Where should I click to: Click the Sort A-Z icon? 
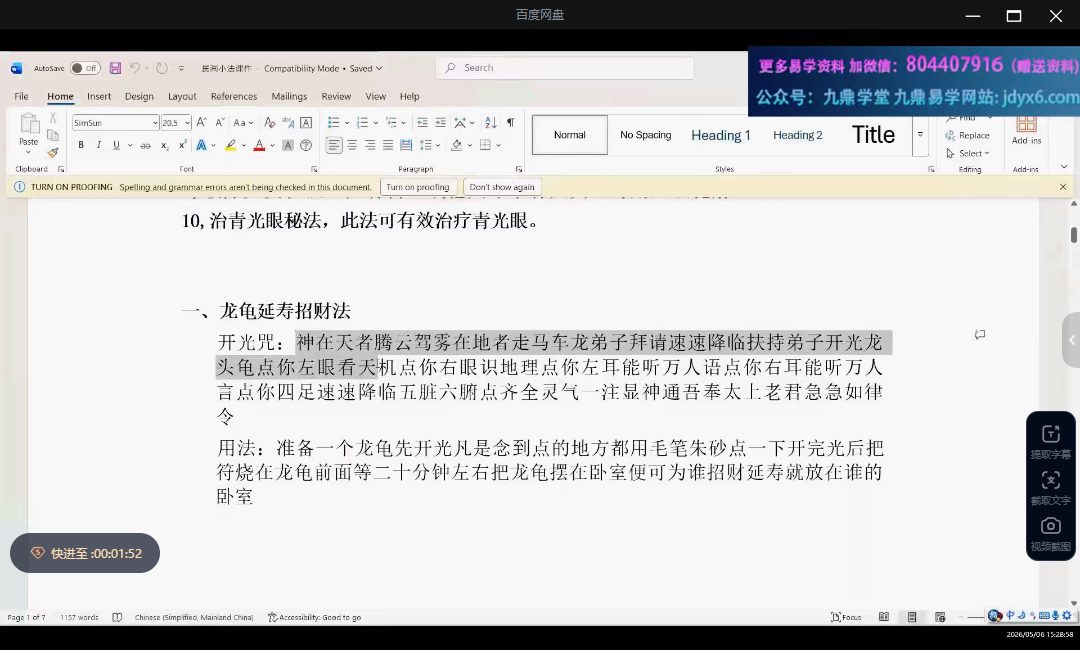click(x=490, y=123)
